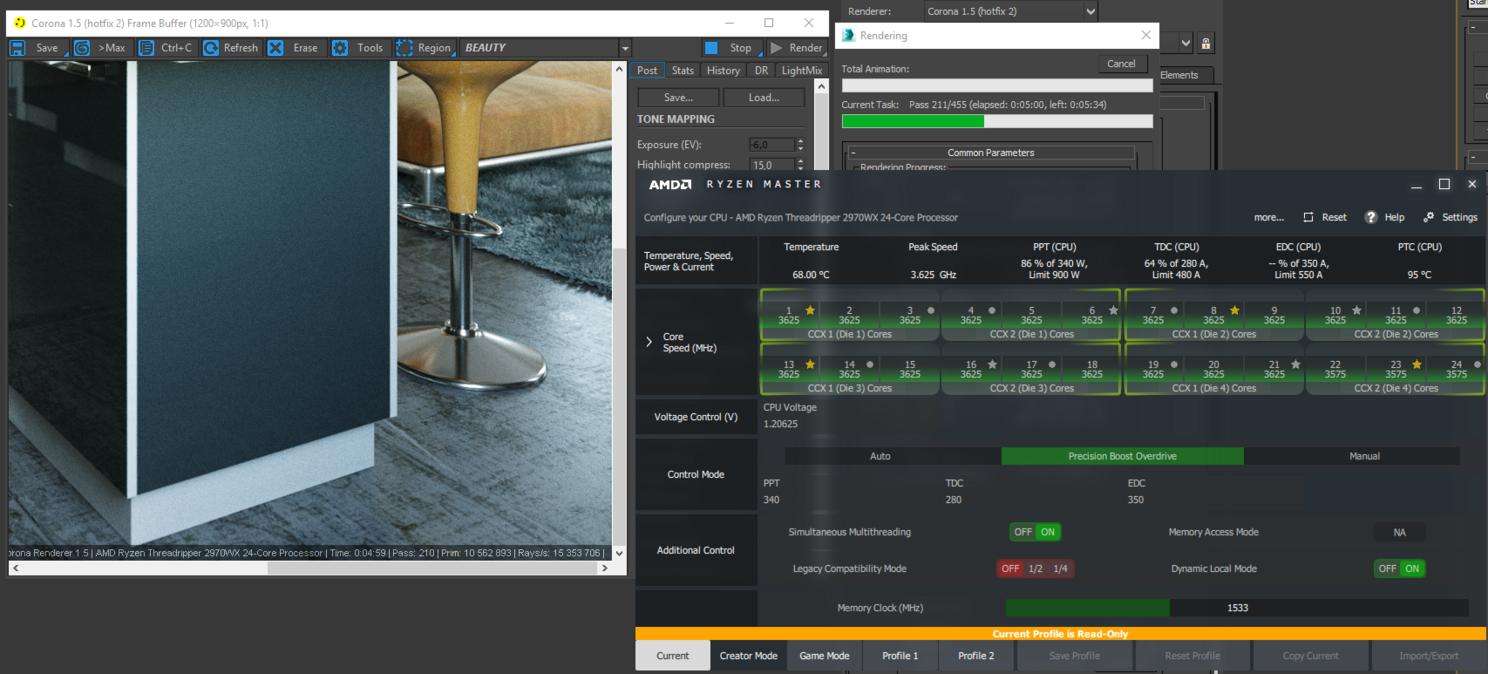The width and height of the screenshot is (1488, 674).
Task: Toggle Legacy Compatibility Mode switch
Action: tap(1034, 568)
